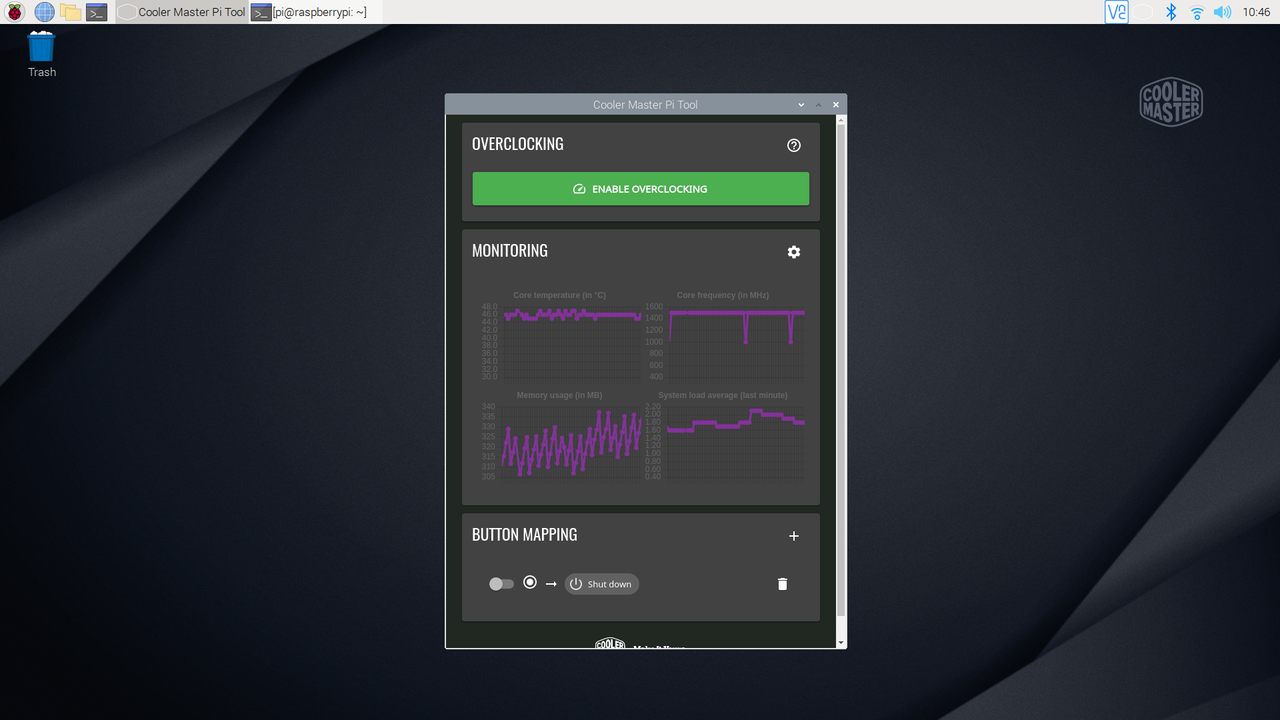Click the System load average chart
The image size is (1280, 720).
[x=725, y=435]
